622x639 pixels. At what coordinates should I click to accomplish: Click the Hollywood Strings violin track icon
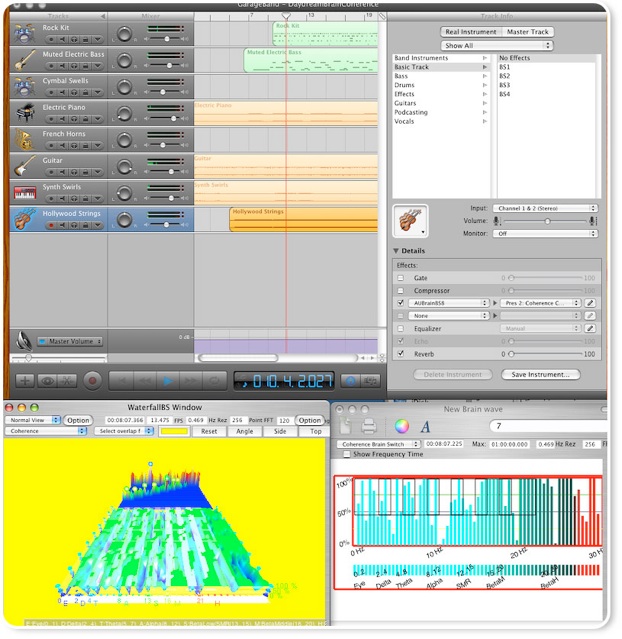tap(24, 219)
